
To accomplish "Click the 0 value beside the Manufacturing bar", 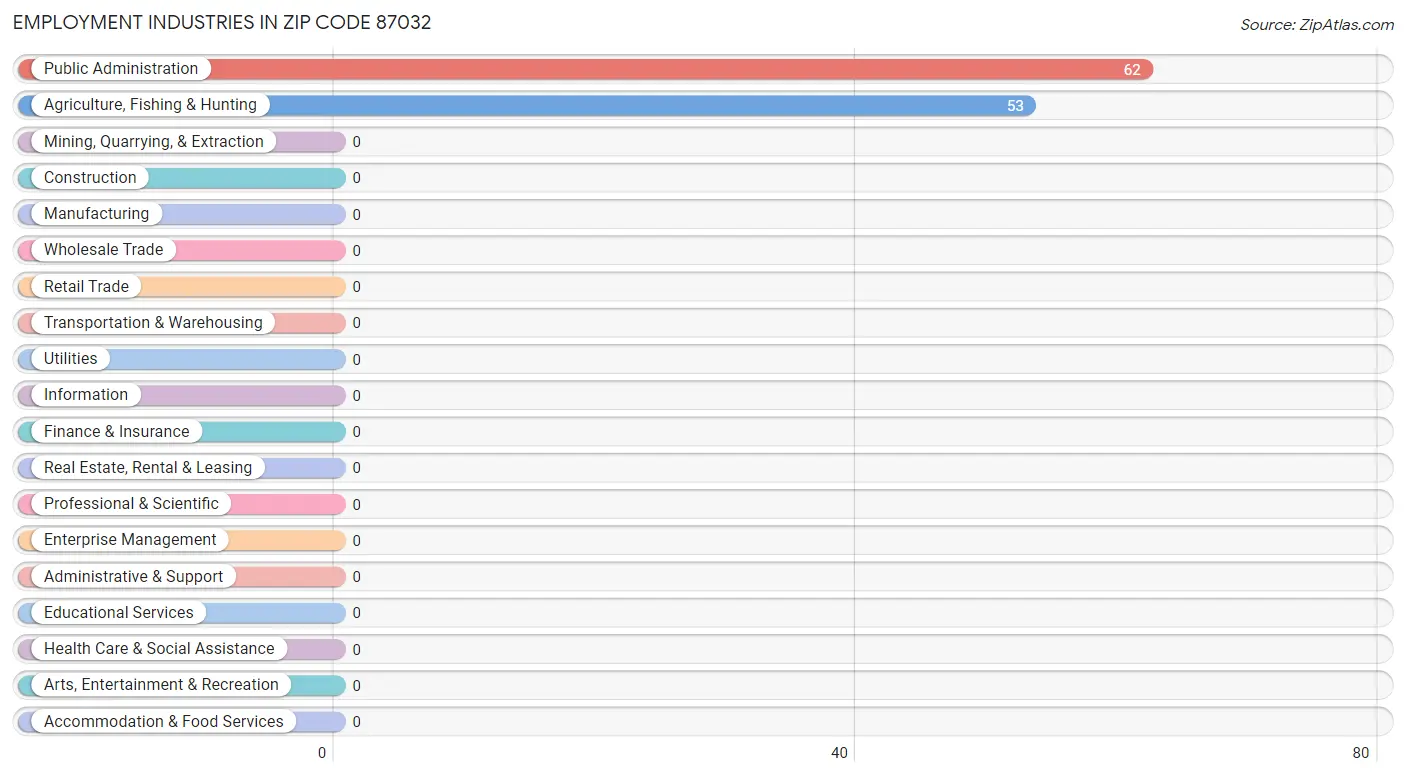I will [356, 215].
